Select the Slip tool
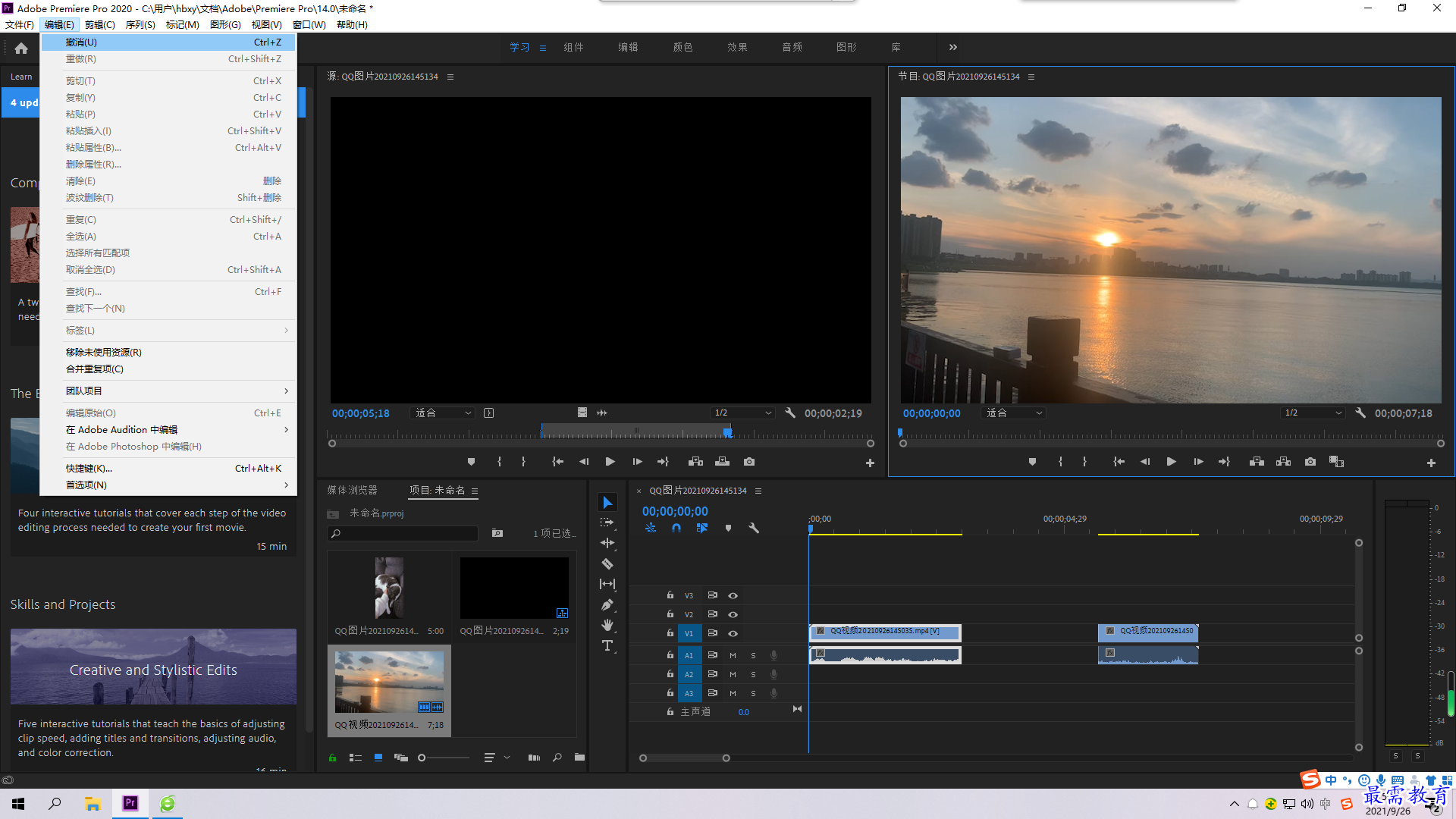 pyautogui.click(x=607, y=584)
